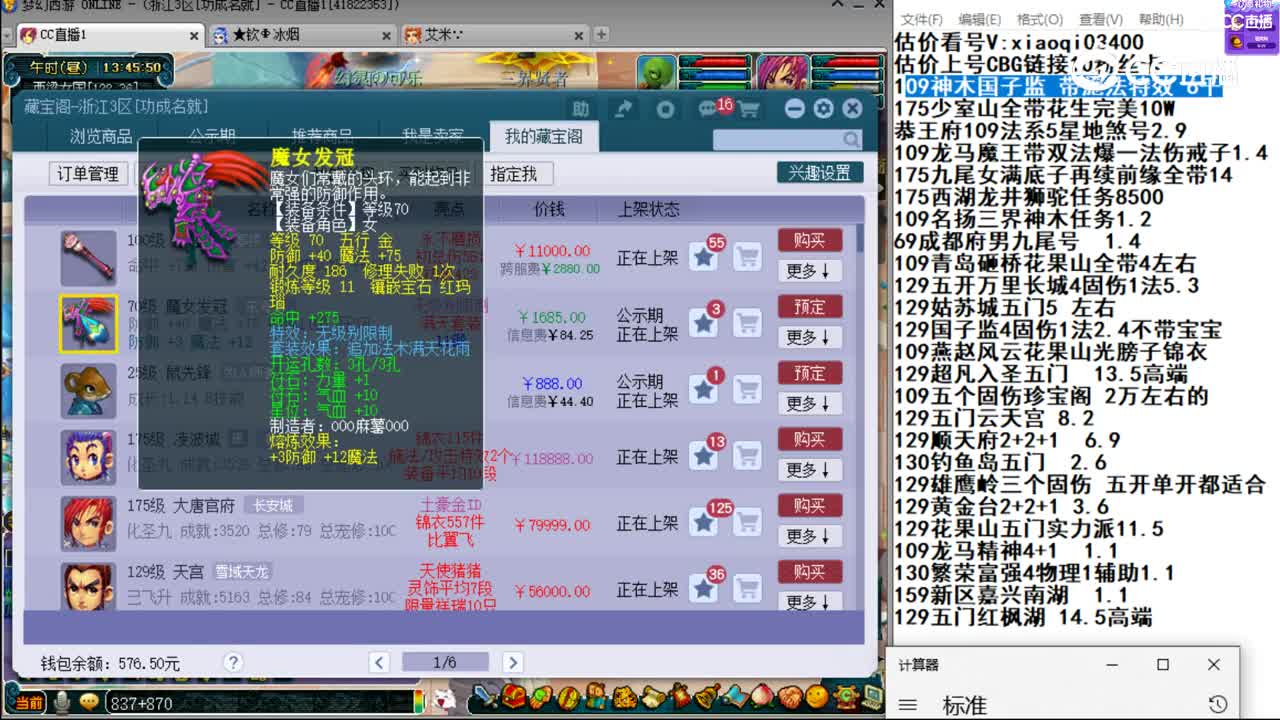Select the 鼠先锋 mouse pet thumbnail
Viewport: 1280px width, 720px height.
88,390
